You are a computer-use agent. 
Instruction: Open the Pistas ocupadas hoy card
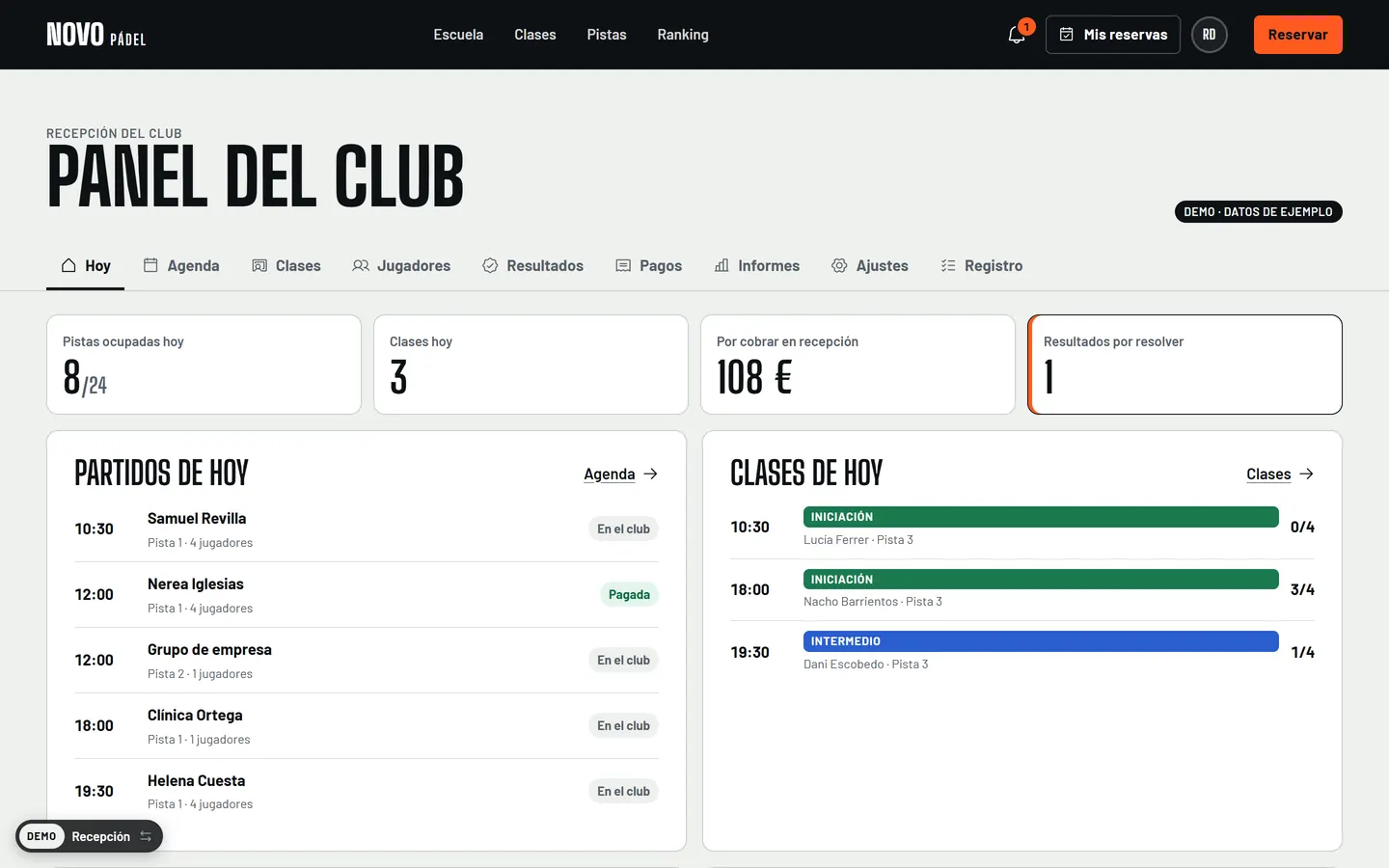[204, 365]
